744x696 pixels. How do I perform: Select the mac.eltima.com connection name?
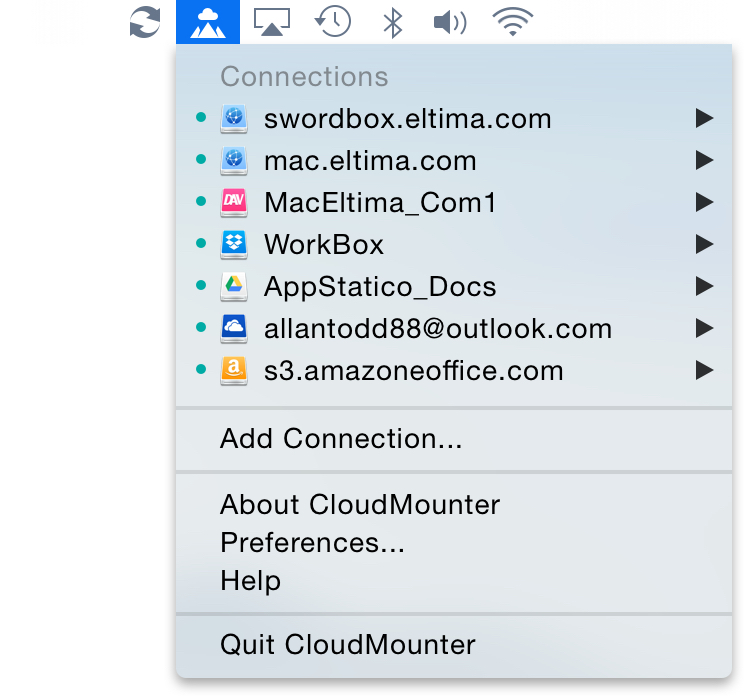coord(370,161)
